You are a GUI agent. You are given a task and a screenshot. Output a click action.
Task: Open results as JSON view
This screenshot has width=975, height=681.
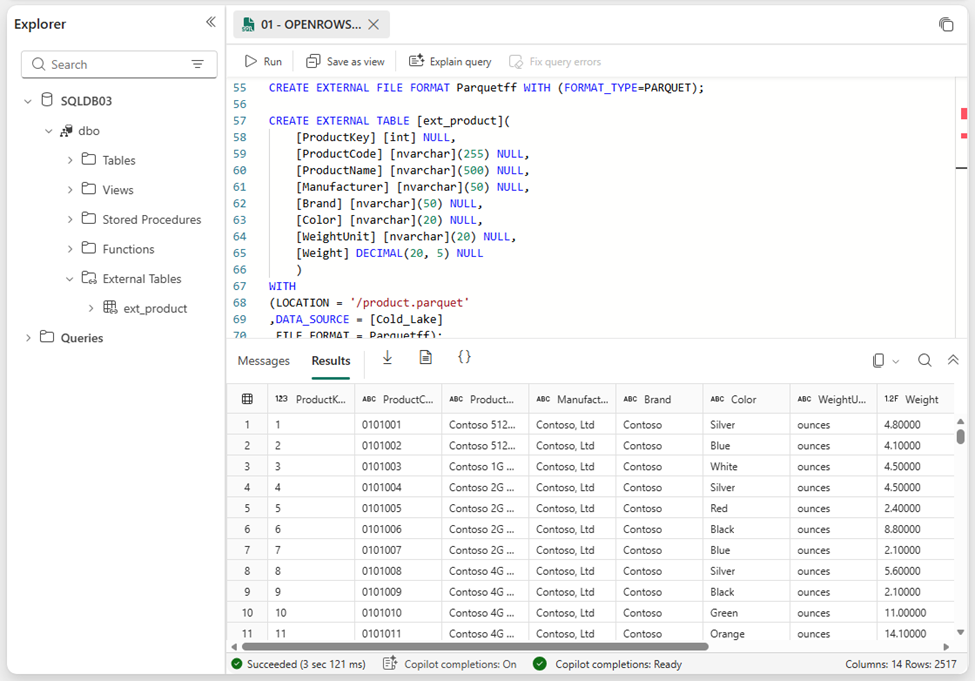[464, 356]
